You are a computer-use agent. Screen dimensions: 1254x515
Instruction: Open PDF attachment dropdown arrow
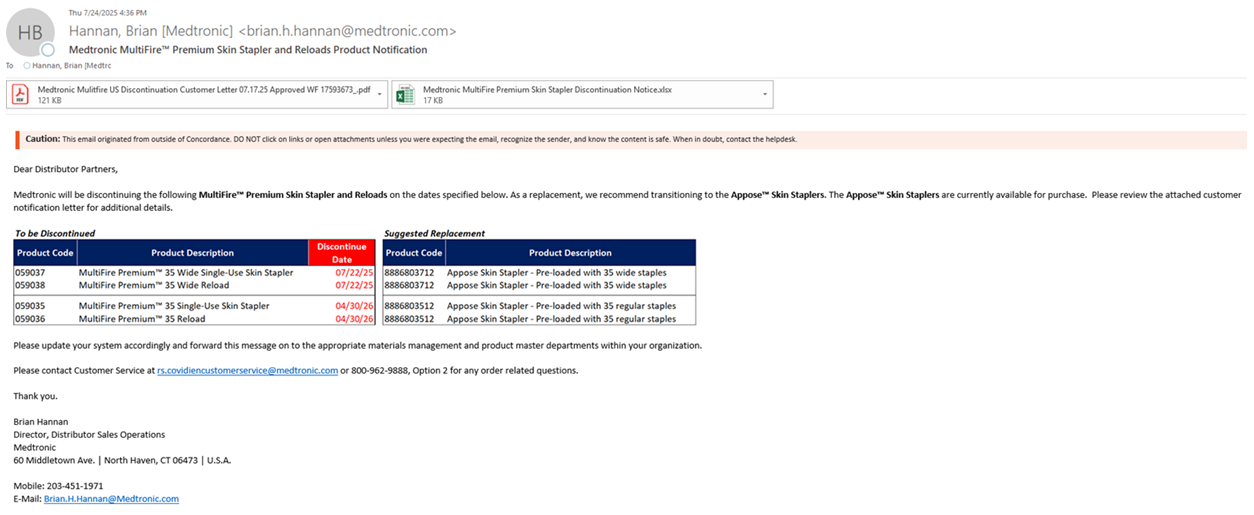coord(381,94)
